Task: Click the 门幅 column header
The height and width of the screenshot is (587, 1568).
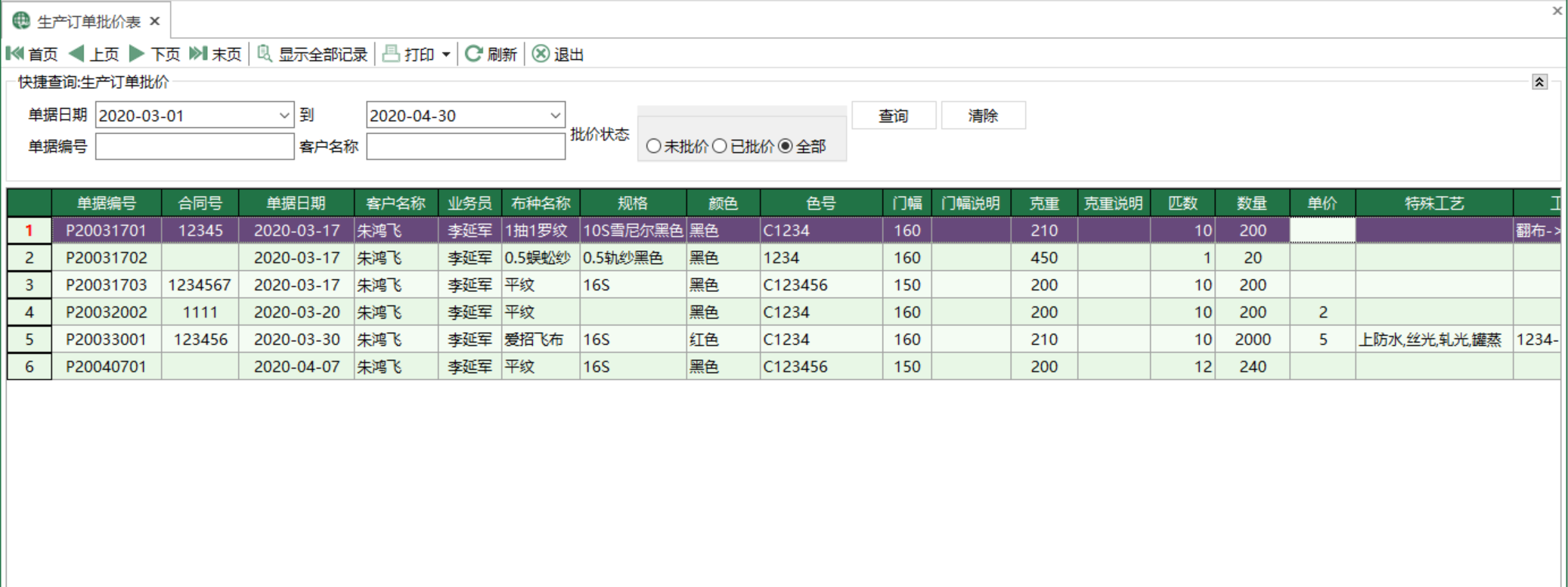Action: (907, 203)
